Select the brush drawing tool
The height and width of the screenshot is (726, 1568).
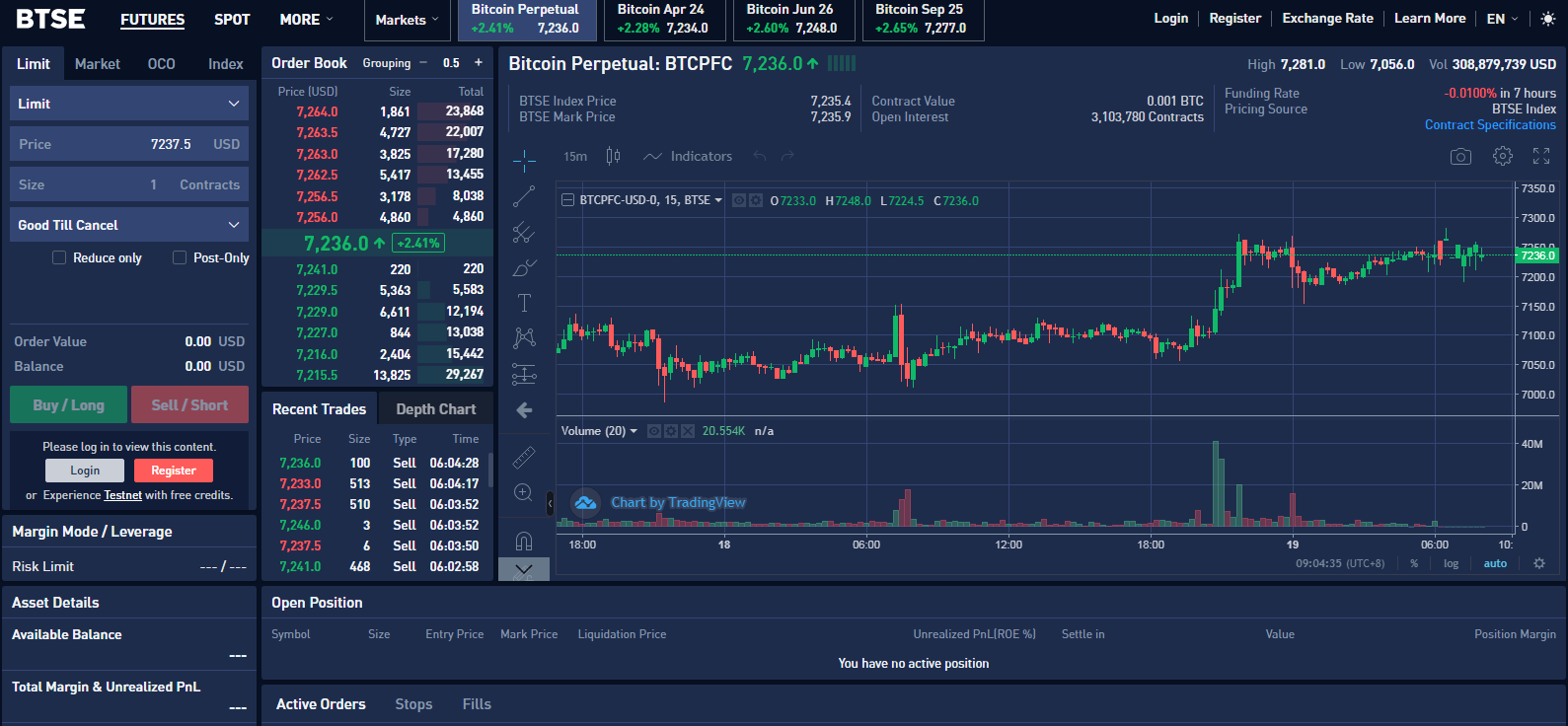pyautogui.click(x=524, y=267)
